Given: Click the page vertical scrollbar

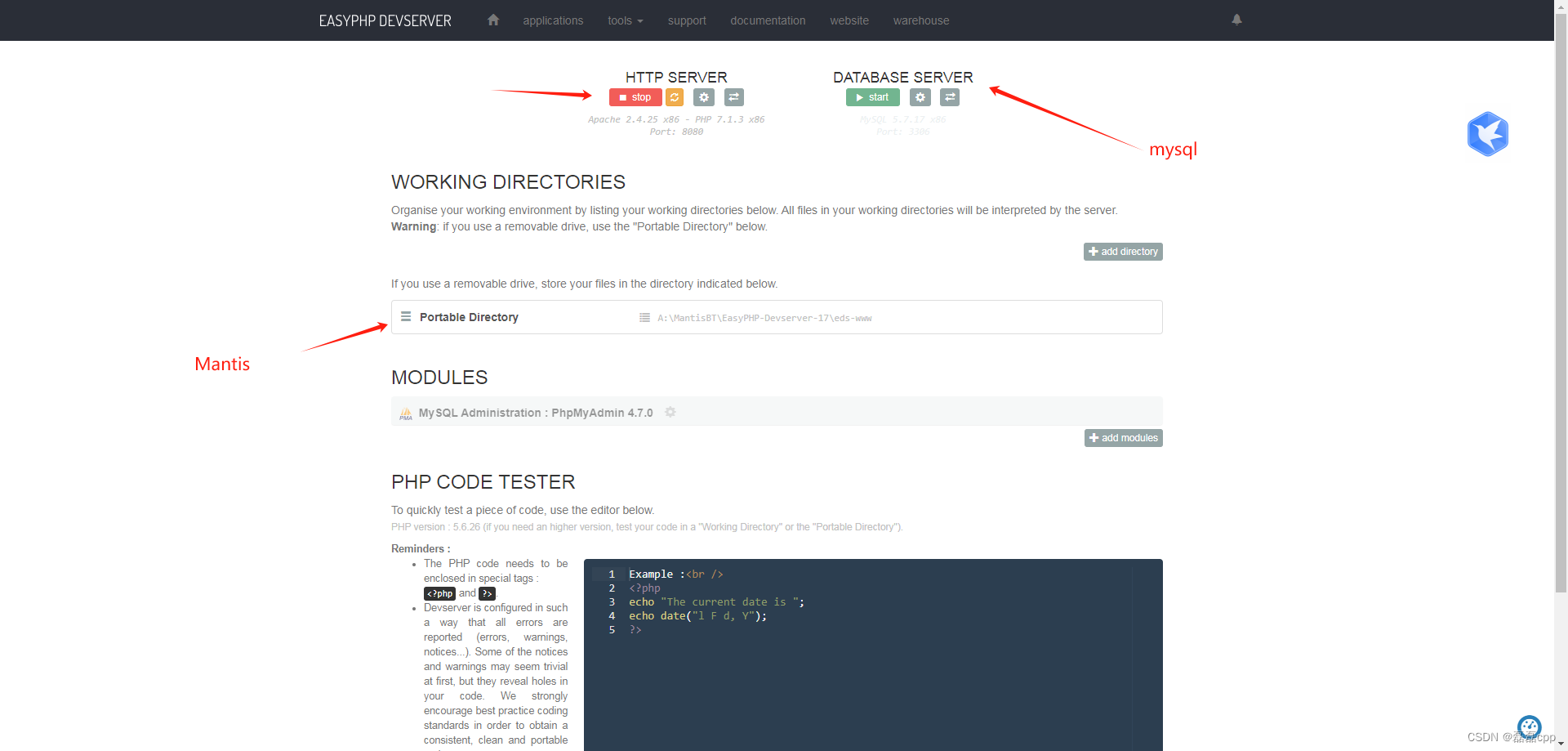Looking at the screenshot, I should click(1561, 302).
